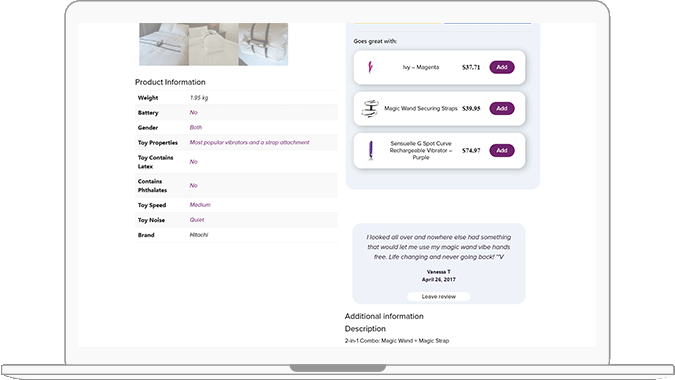Image resolution: width=675 pixels, height=380 pixels.
Task: Click '2-in-1 Combo: Magic Wand + Magic Strap' text
Action: [396, 341]
